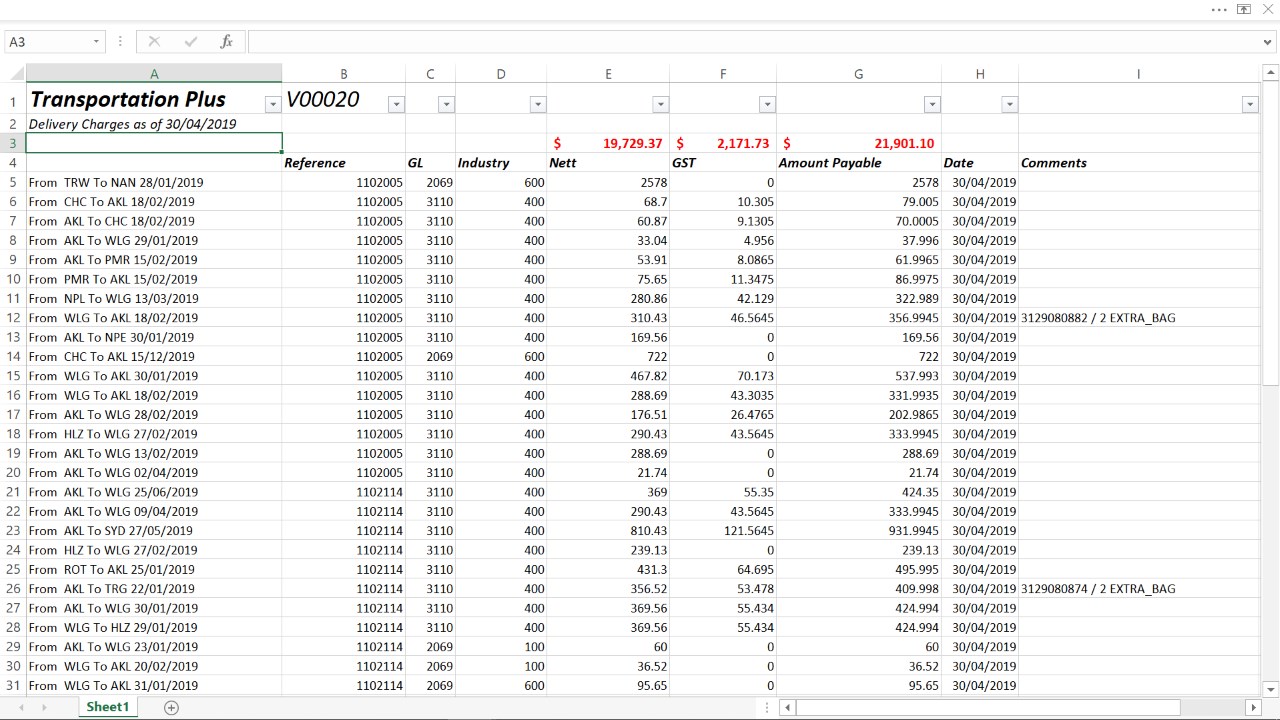Open the filter dropdown above the Comments column
Screen dimensions: 1280x720
click(x=1250, y=103)
